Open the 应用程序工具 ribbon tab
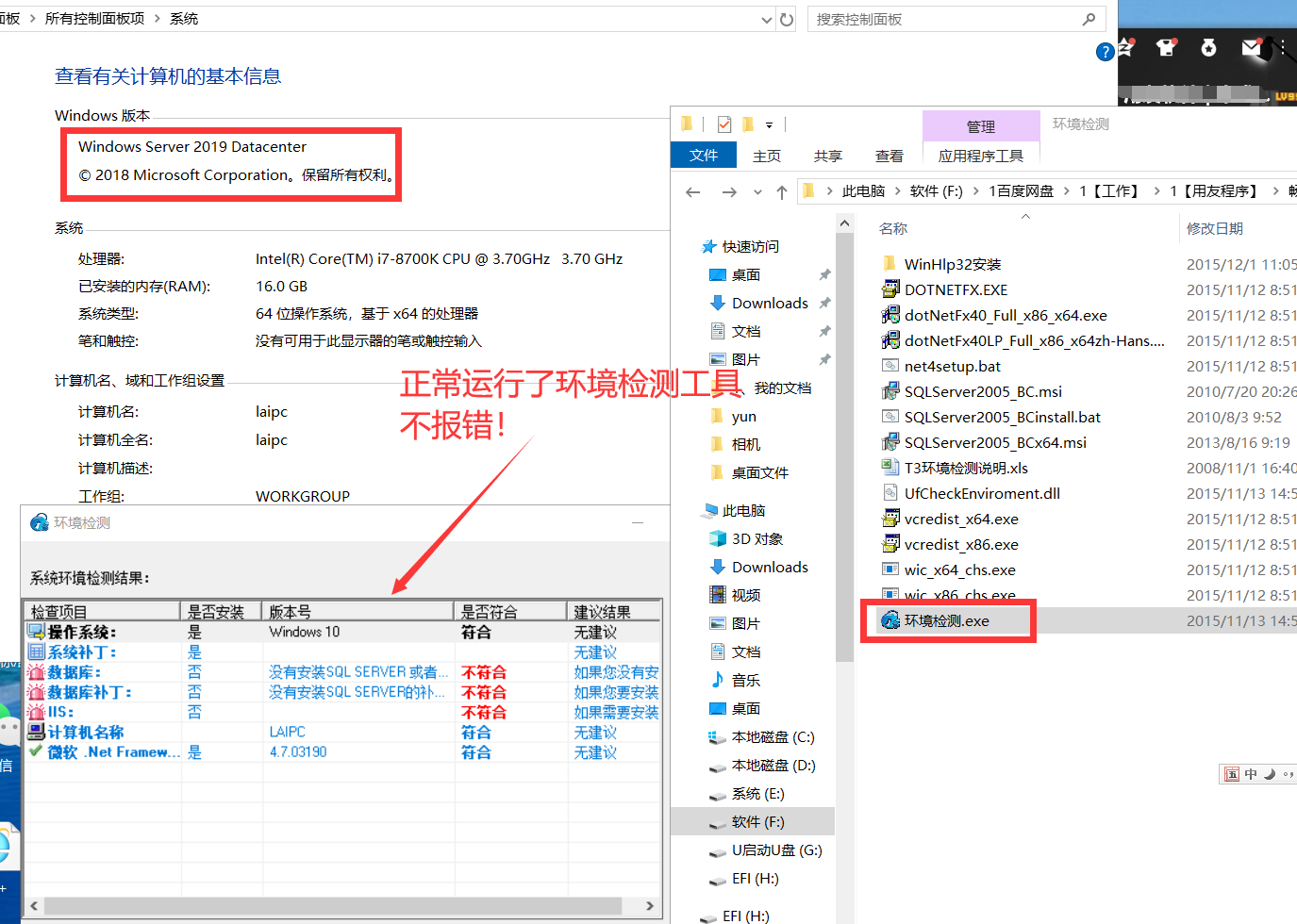The width and height of the screenshot is (1297, 924). click(981, 156)
